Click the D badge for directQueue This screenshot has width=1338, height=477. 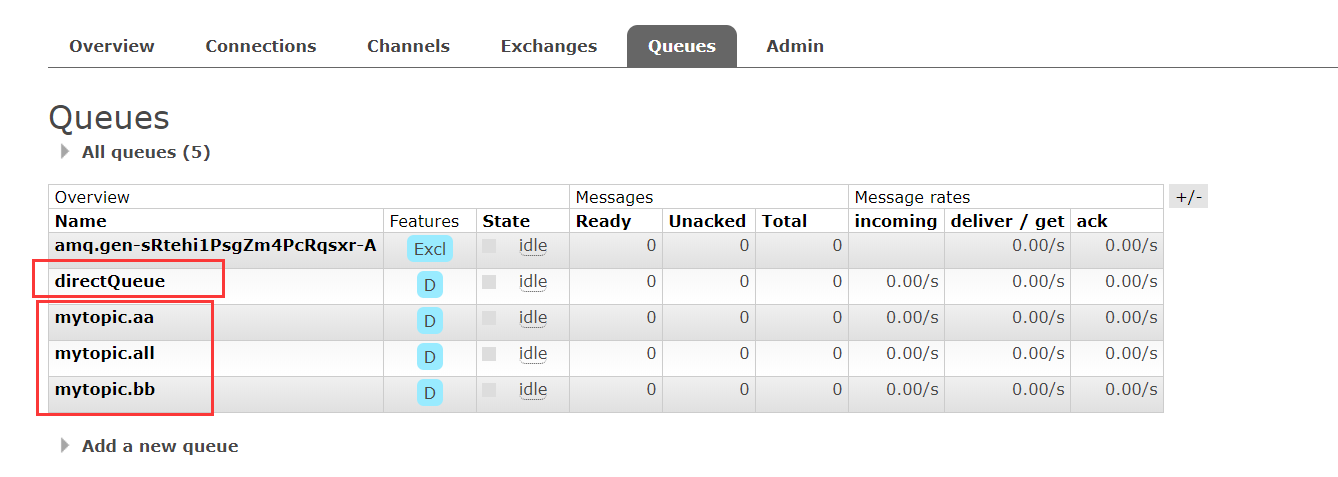tap(430, 285)
